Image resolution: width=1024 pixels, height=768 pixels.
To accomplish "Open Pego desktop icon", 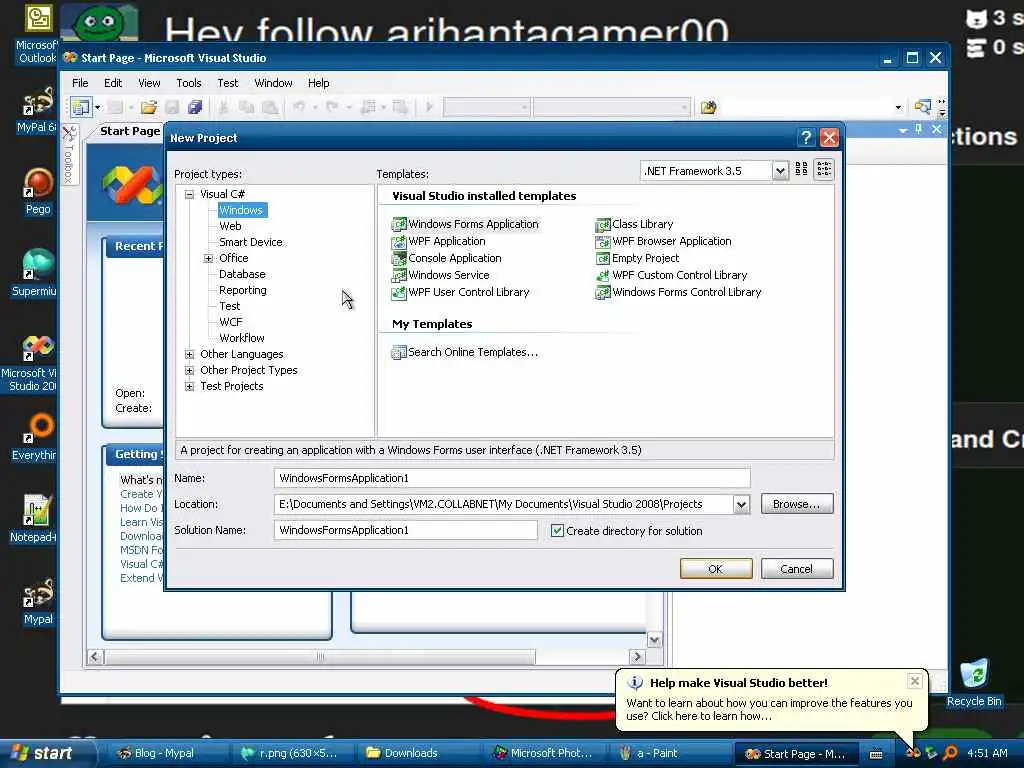I will [x=37, y=191].
